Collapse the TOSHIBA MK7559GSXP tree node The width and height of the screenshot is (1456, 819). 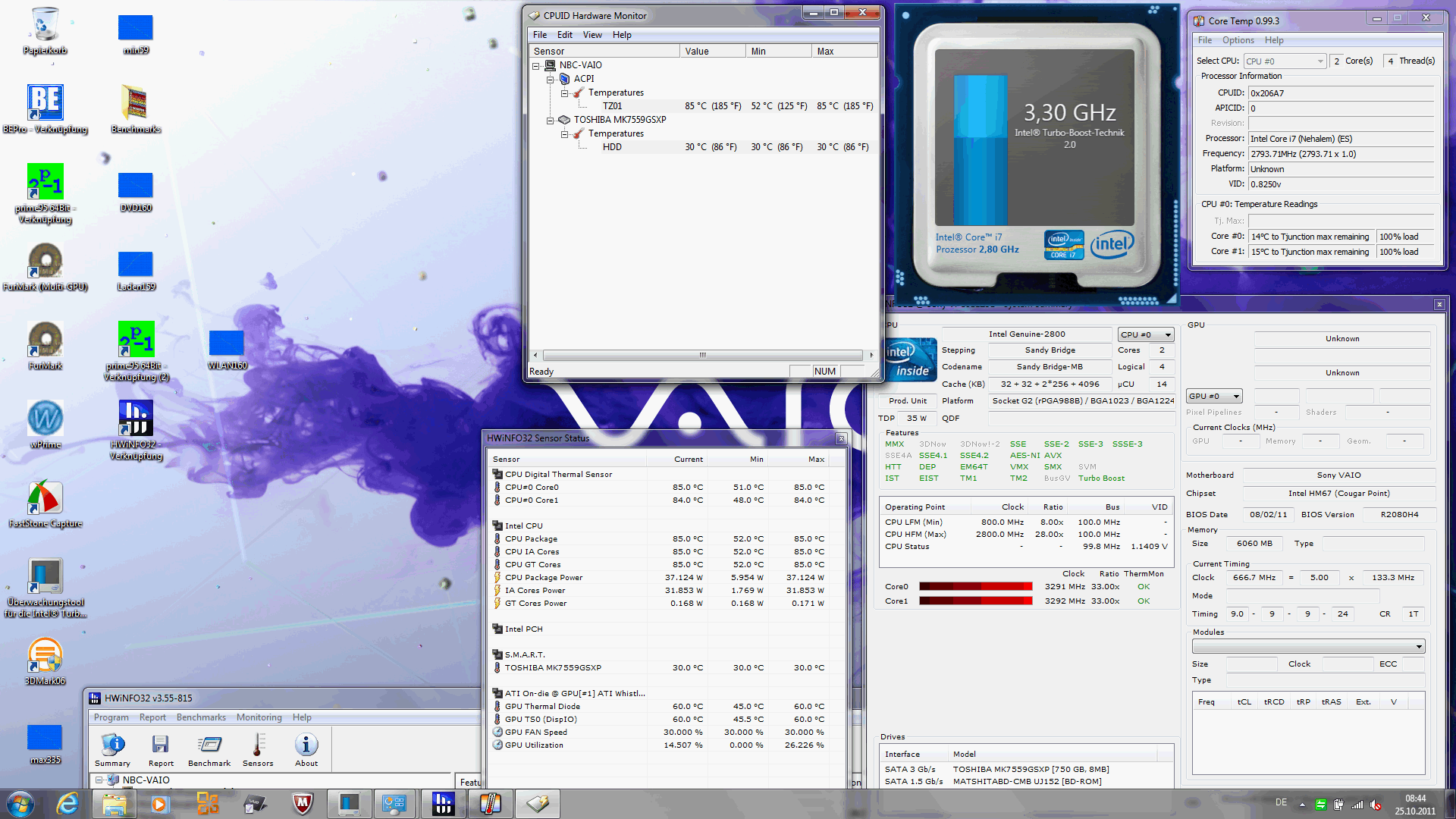point(551,120)
